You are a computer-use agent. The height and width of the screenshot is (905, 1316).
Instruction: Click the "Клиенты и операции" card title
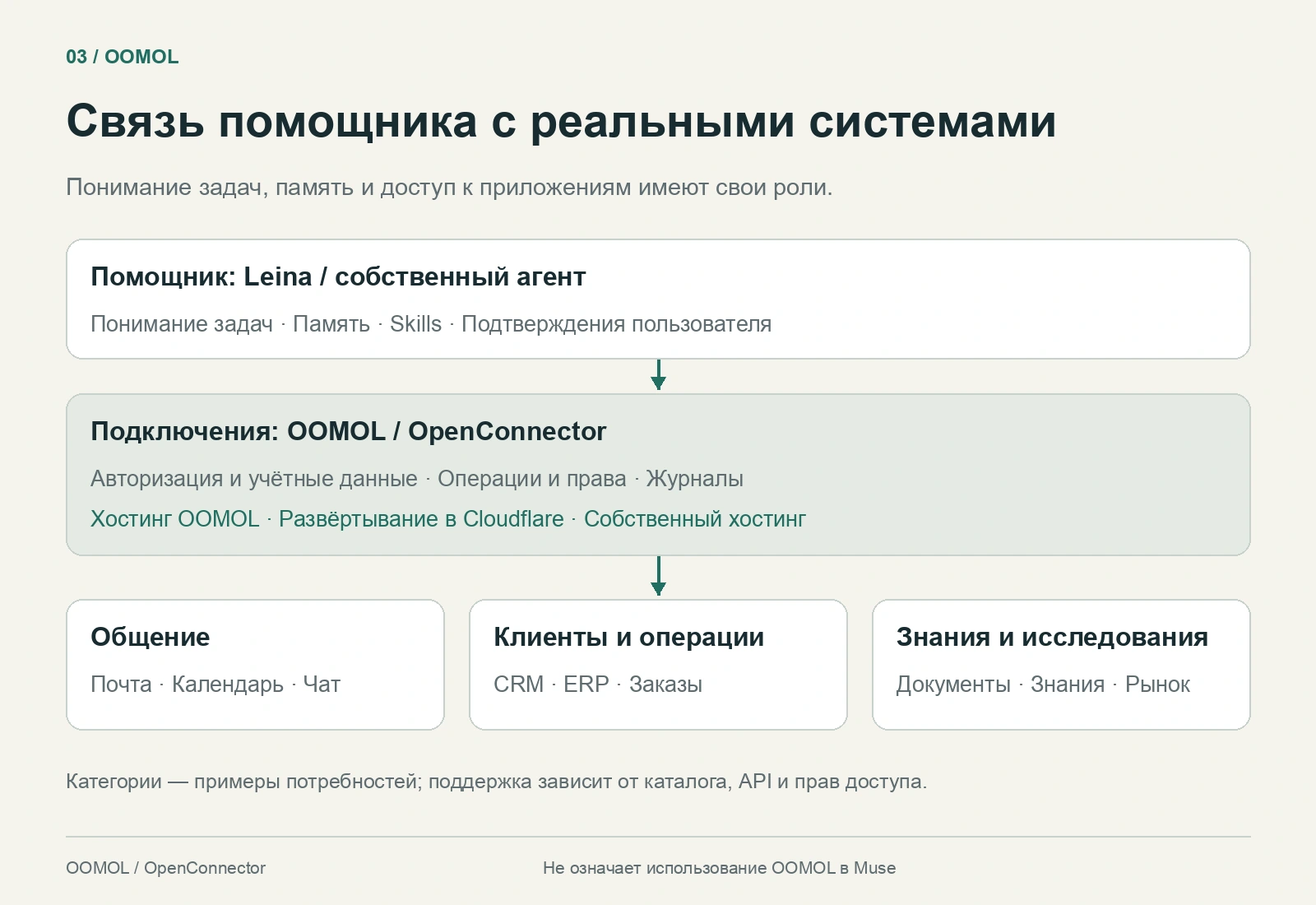[629, 637]
